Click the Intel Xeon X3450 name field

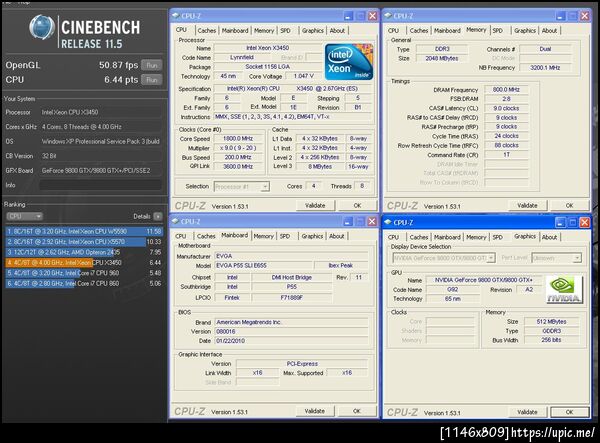tap(268, 48)
